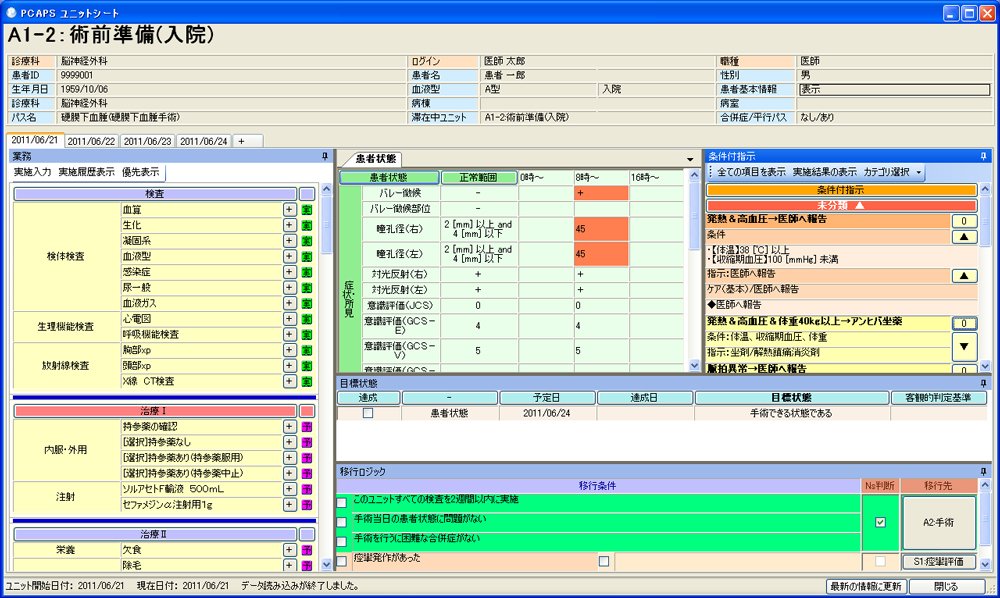This screenshot has height=598, width=1000.
Task: Click the plus button for 感染症
Action: point(290,272)
